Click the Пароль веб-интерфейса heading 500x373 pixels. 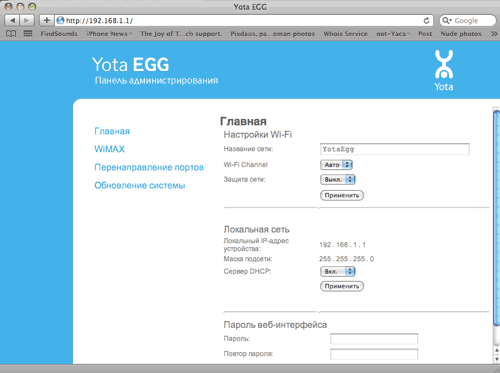tap(275, 325)
